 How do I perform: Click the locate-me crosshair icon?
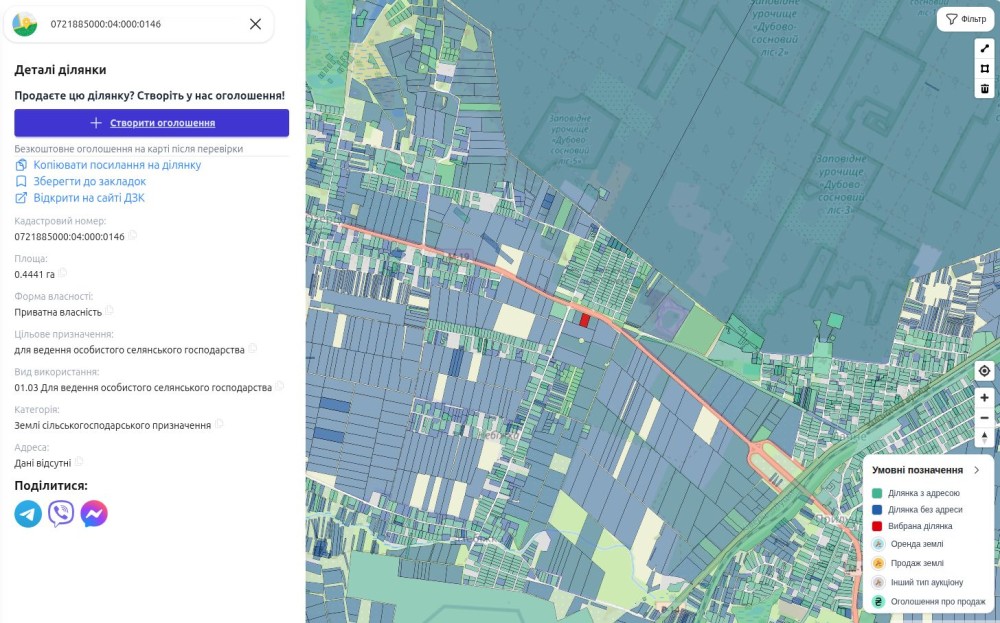[984, 371]
